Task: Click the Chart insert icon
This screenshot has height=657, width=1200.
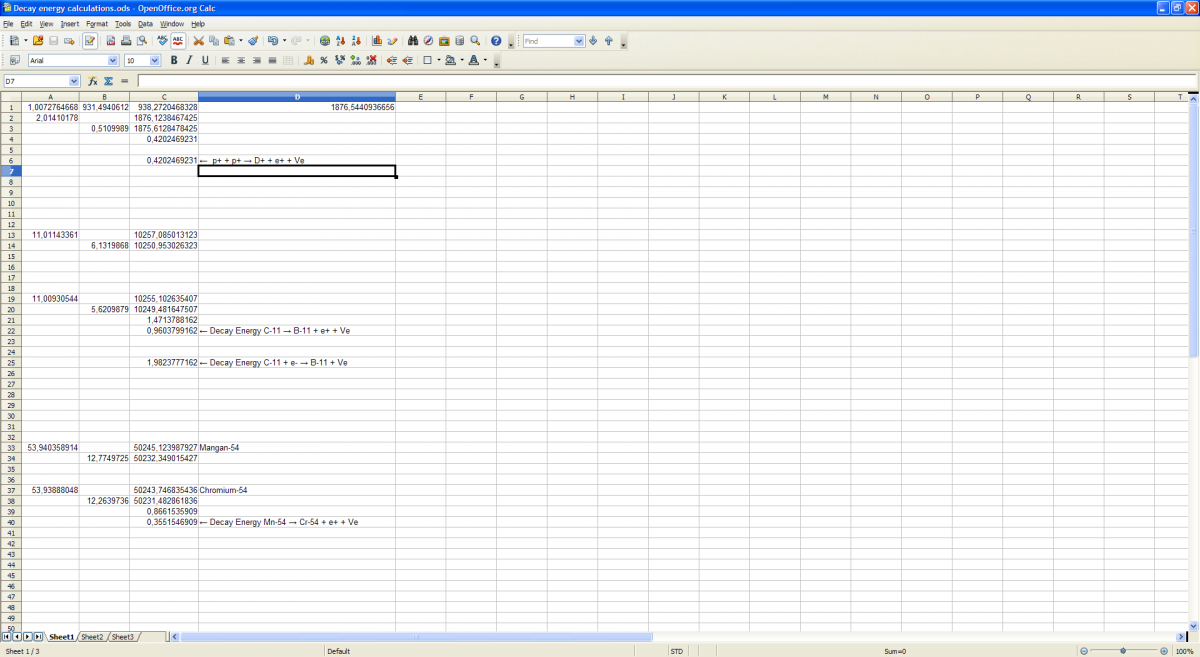Action: point(377,41)
